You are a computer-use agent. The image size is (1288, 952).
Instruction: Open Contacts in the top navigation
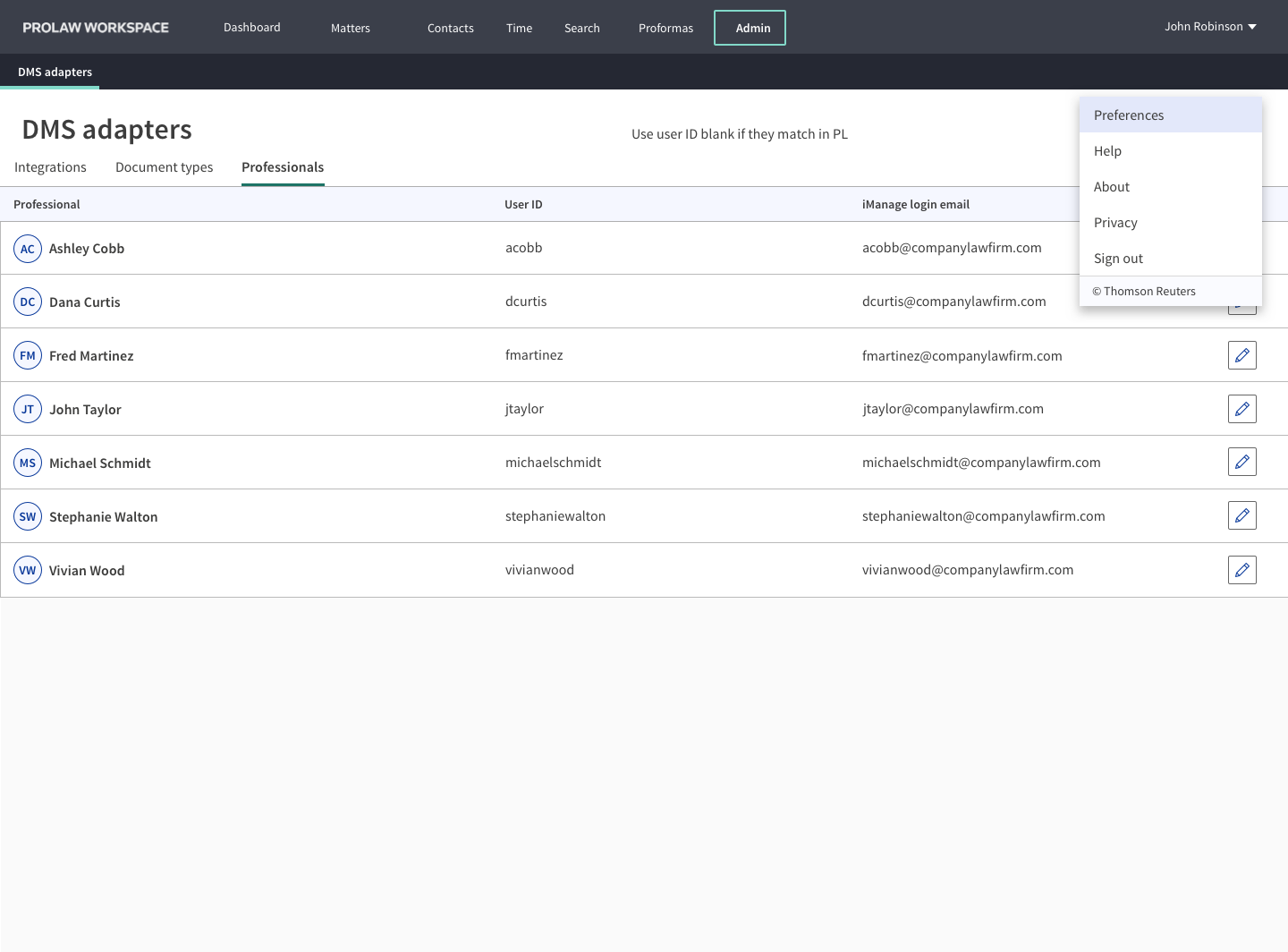click(x=451, y=29)
